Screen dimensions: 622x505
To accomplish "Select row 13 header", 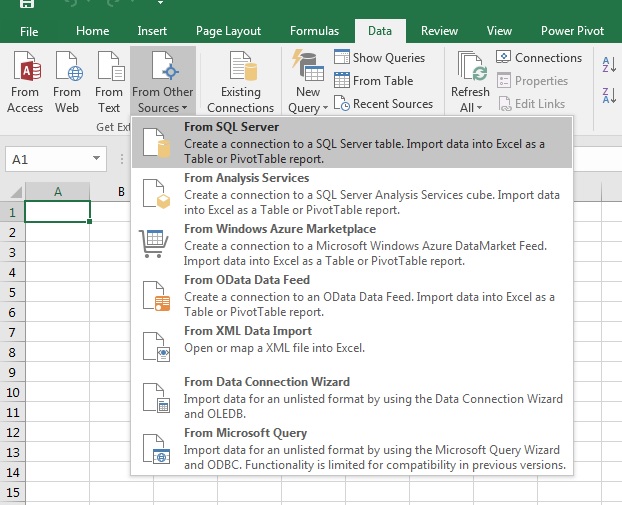I will click(x=12, y=452).
